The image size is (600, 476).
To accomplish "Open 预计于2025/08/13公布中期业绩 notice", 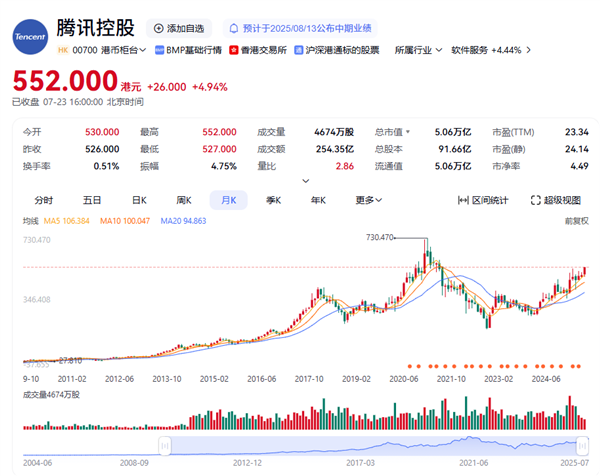I will (x=300, y=28).
